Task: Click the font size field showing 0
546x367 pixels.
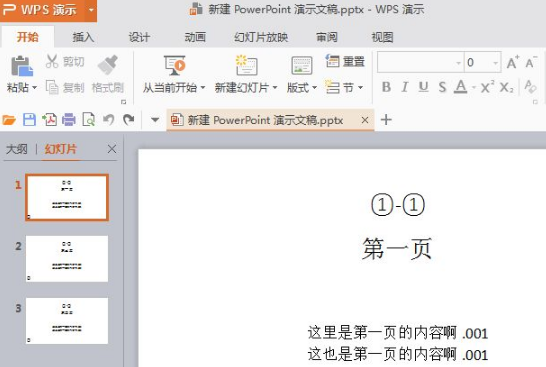Action: pos(478,63)
